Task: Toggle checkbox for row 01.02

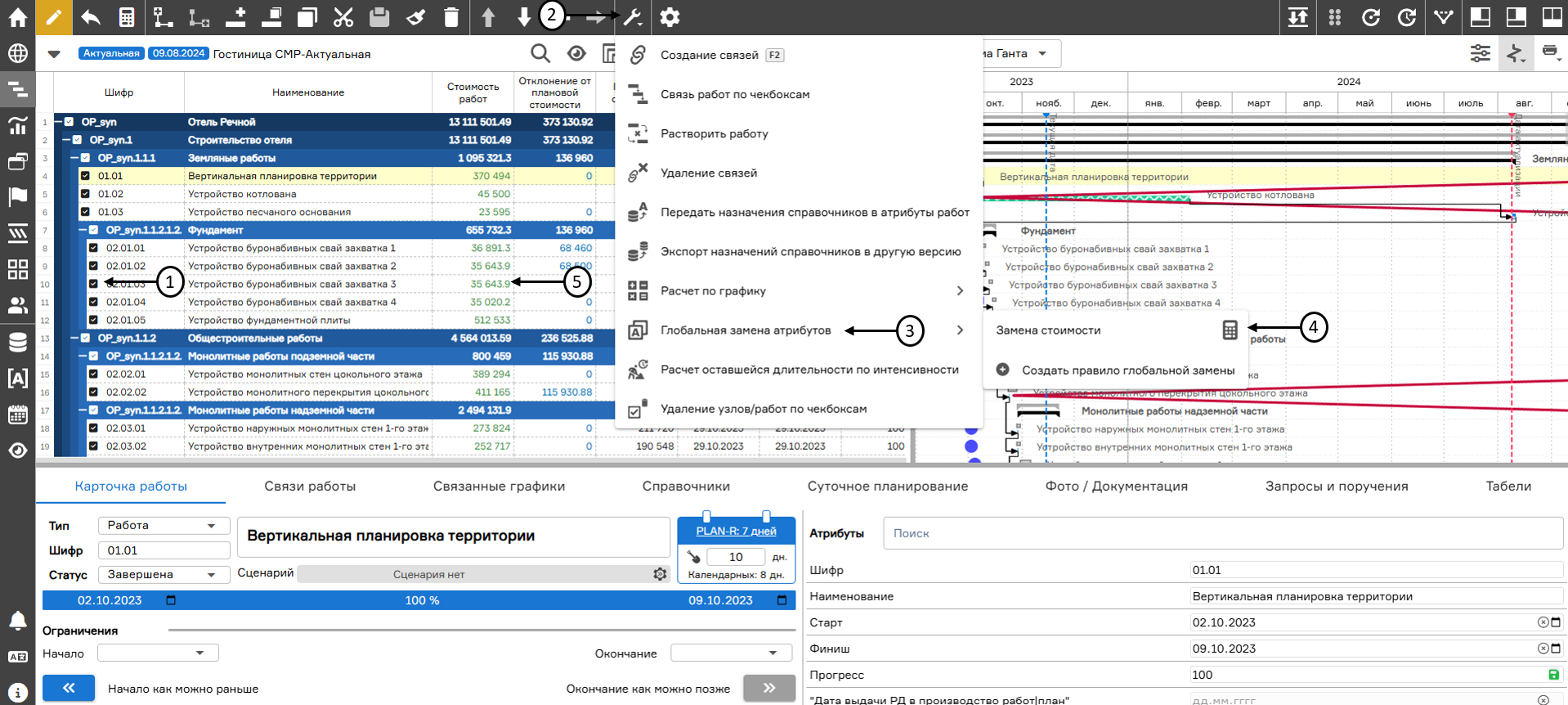Action: point(85,194)
